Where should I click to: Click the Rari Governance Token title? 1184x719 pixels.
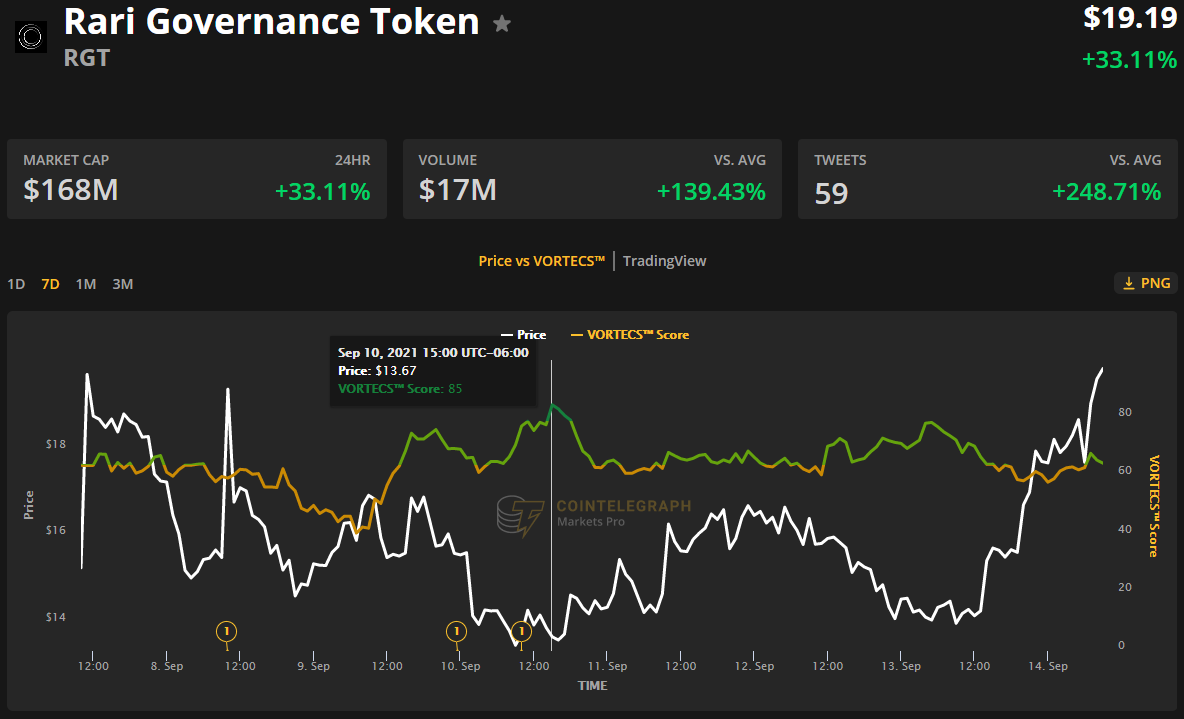click(x=272, y=22)
